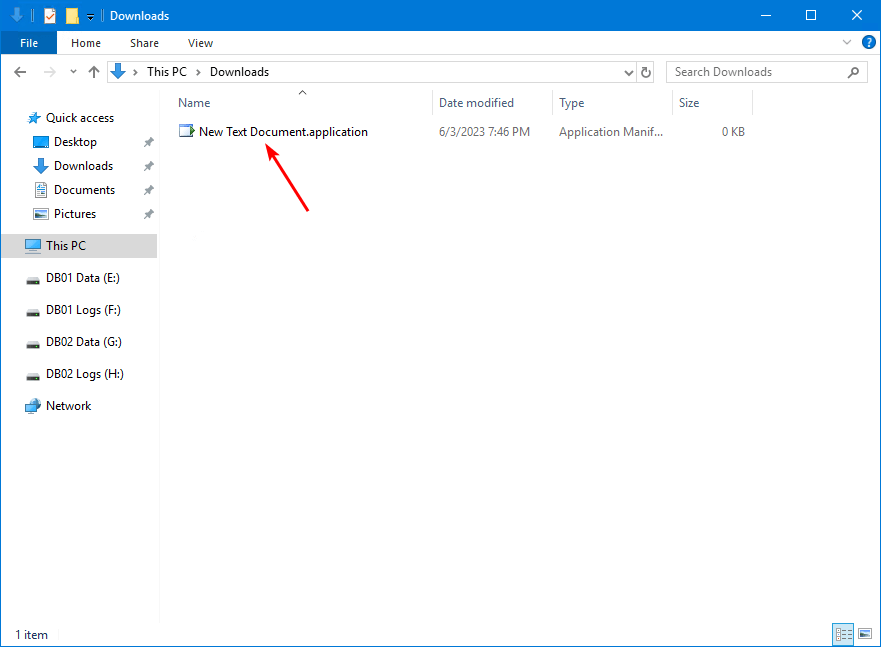Open the Recent locations dropdown arrow
Image resolution: width=881 pixels, height=647 pixels.
tap(73, 72)
